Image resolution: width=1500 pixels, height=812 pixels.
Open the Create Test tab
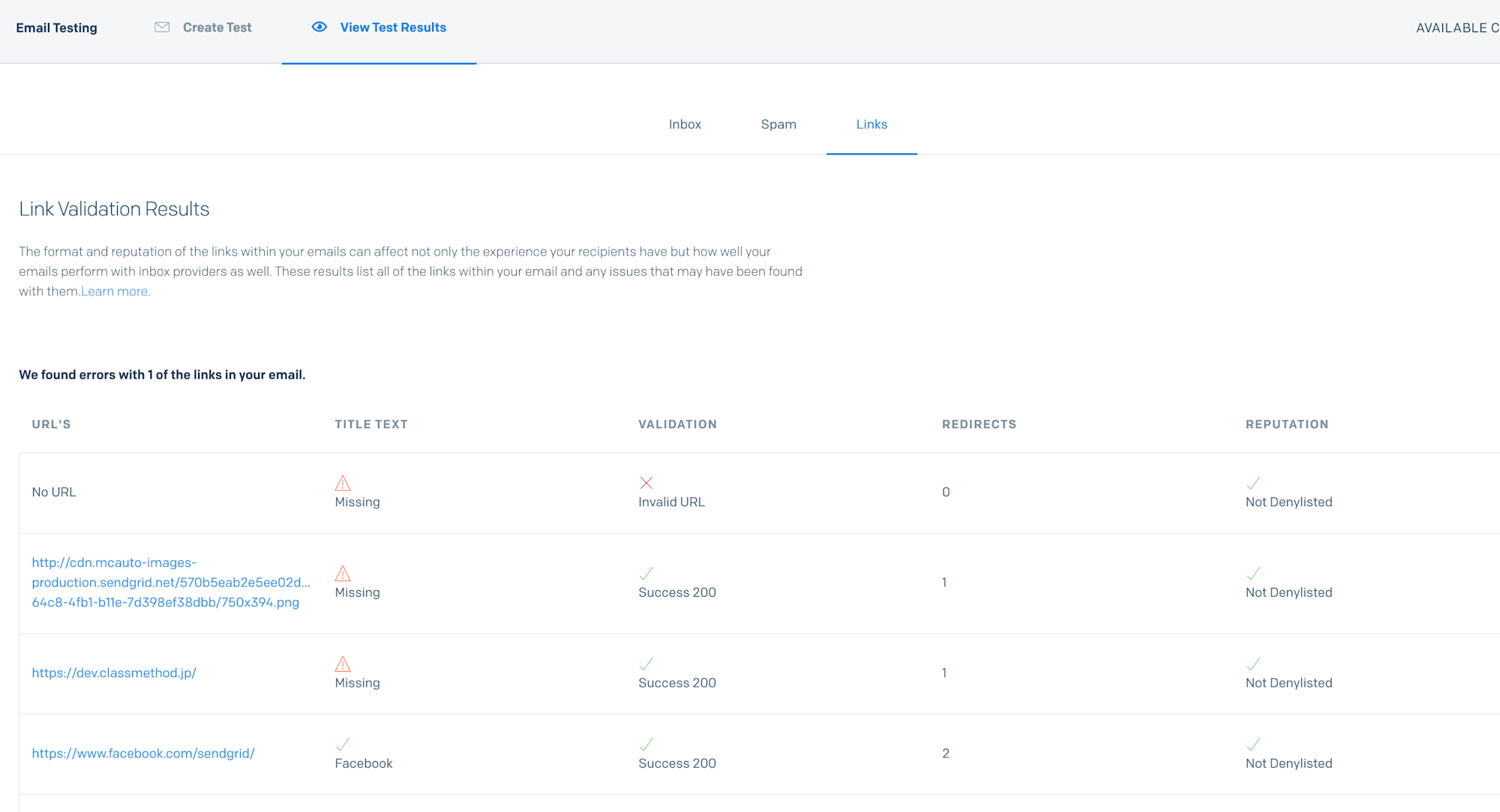point(217,28)
